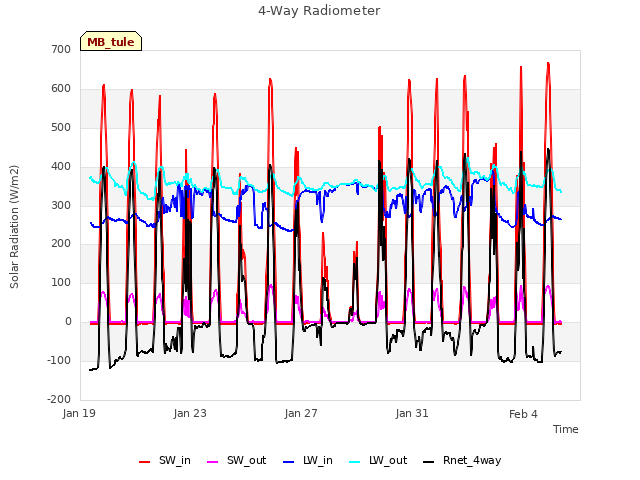Click the magenta SW_out legend color marker
Viewport: 640px width, 480px height.
(x=213, y=462)
